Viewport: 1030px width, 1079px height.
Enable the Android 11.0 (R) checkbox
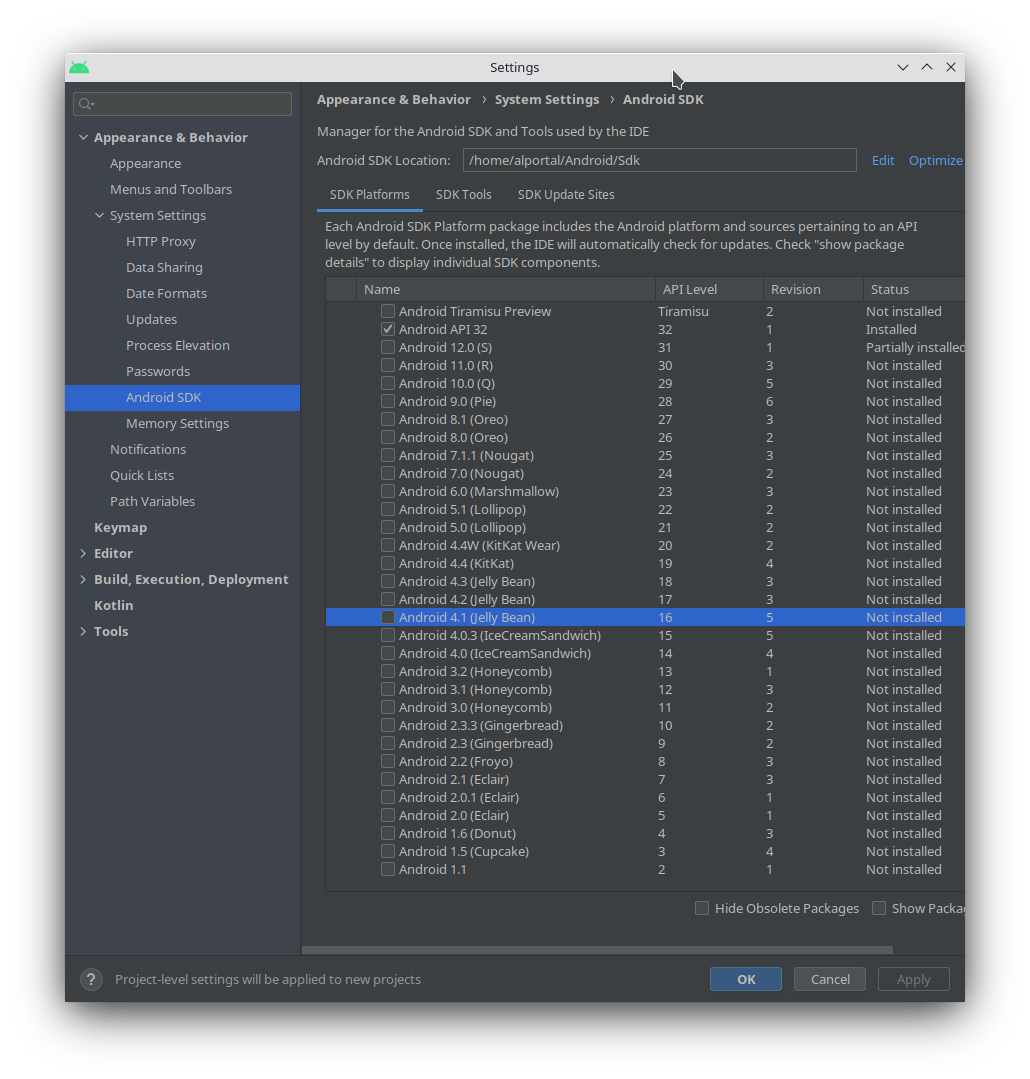tap(388, 365)
